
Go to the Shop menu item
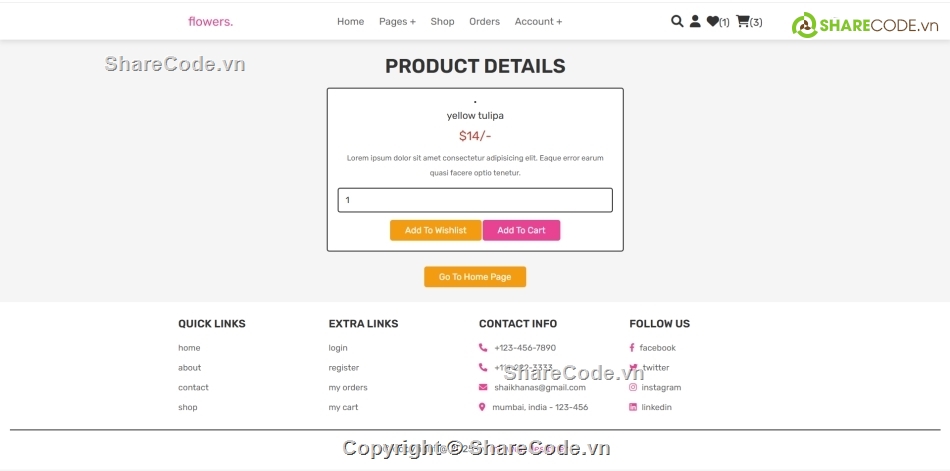[x=442, y=22]
